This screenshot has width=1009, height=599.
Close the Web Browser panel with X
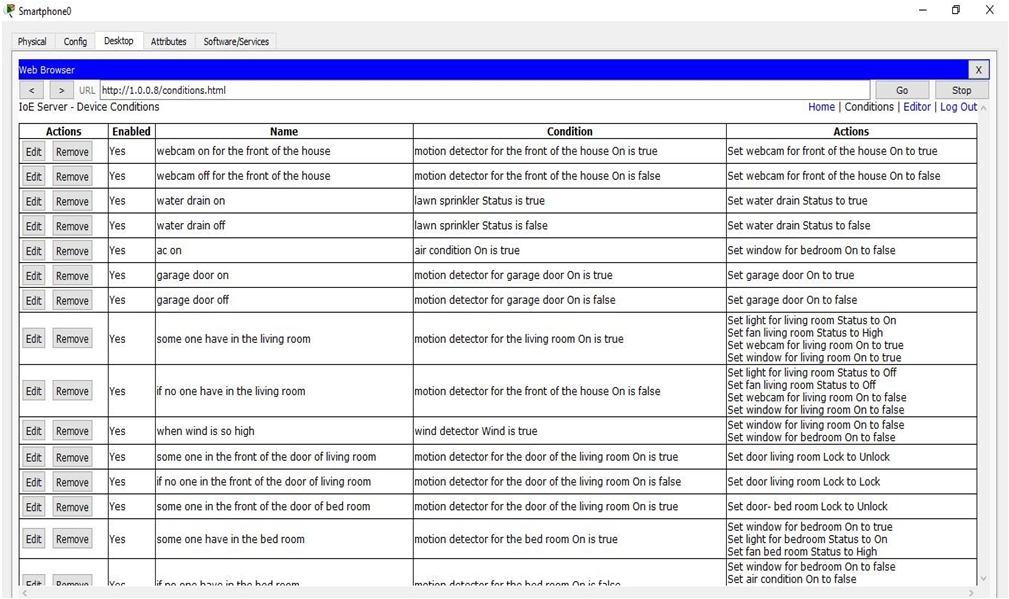978,69
